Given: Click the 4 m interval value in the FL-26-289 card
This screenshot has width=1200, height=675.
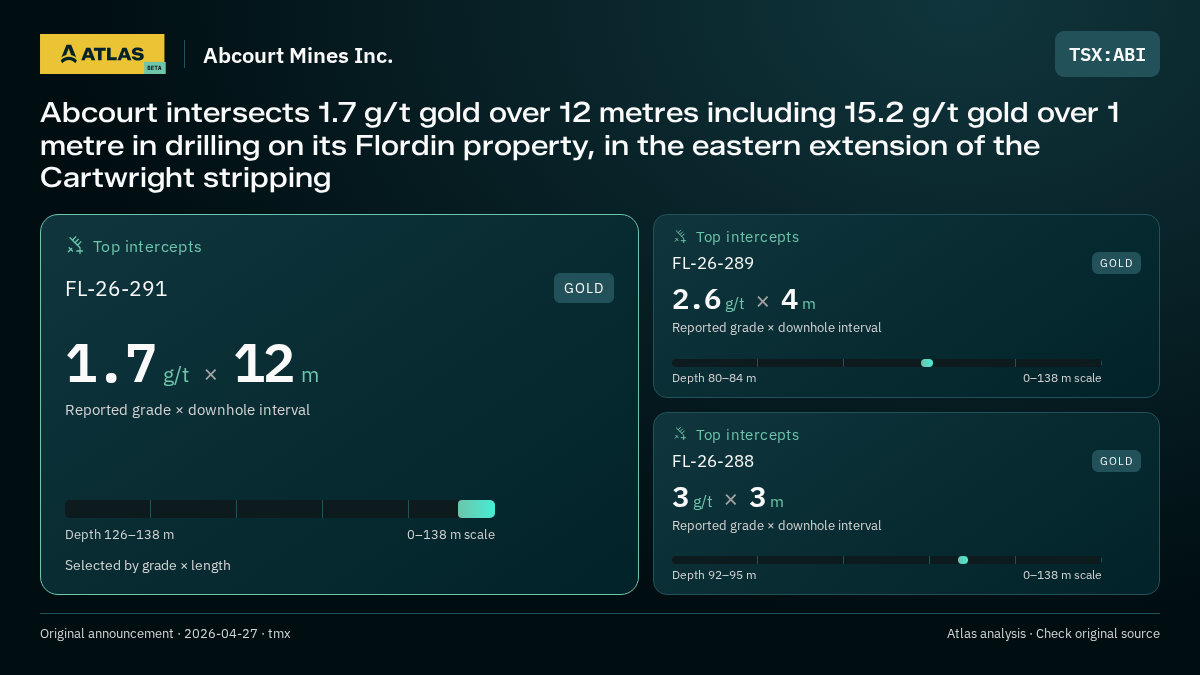Looking at the screenshot, I should [798, 300].
